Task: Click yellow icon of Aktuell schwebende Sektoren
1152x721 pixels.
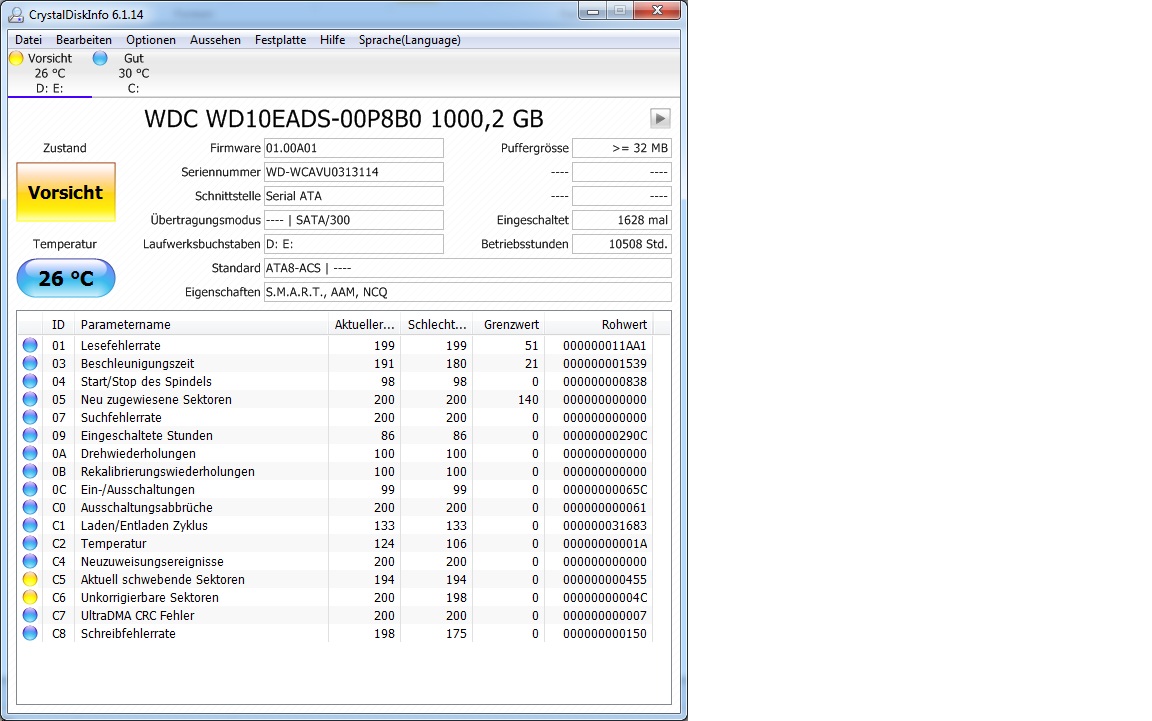Action: 29,579
